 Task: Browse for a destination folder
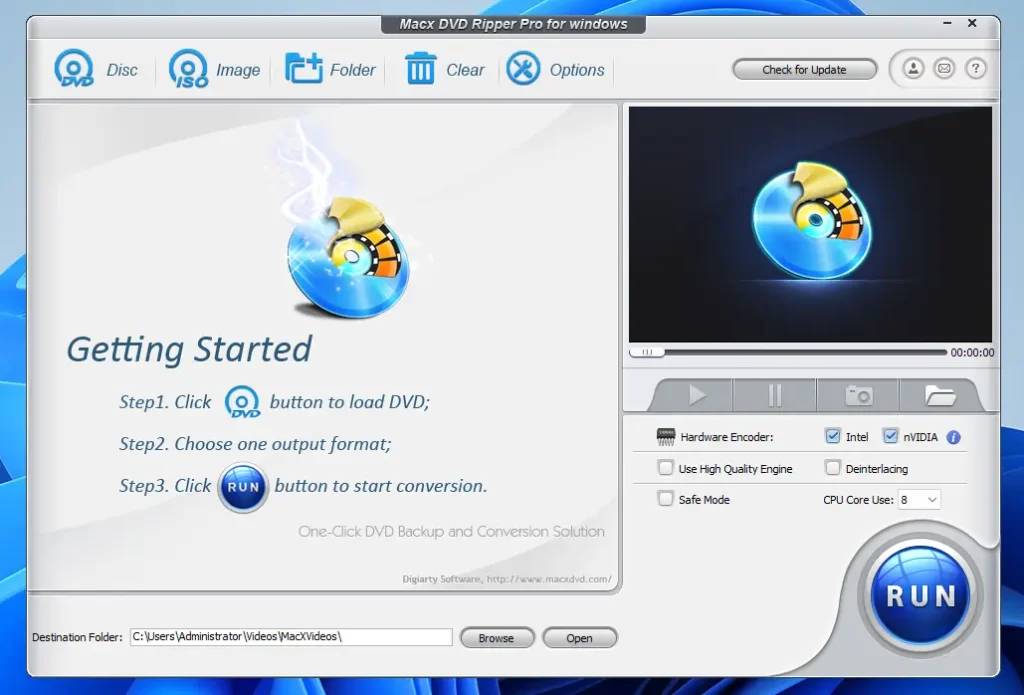pos(497,637)
